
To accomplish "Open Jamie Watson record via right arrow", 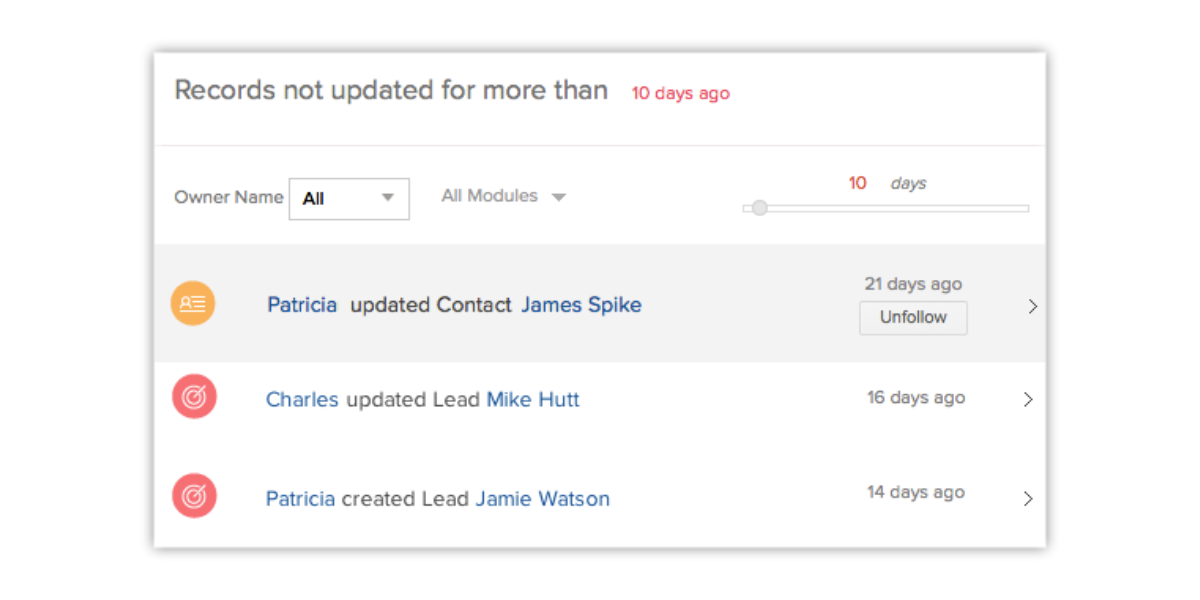I will (1028, 498).
